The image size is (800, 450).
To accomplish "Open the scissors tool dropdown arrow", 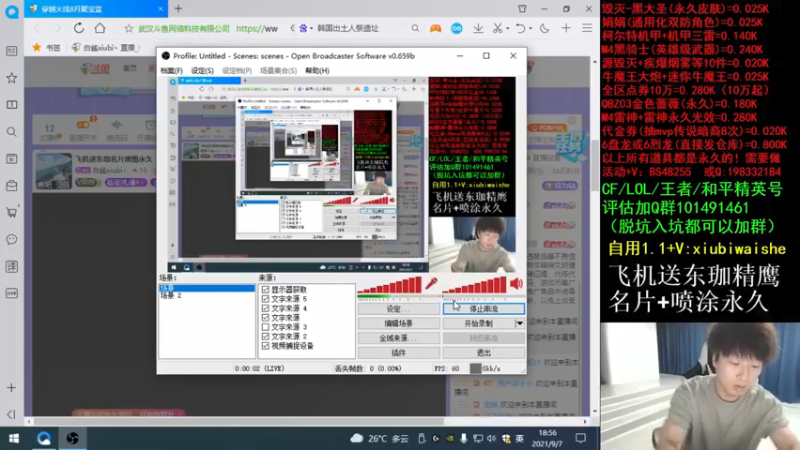I will (x=508, y=29).
